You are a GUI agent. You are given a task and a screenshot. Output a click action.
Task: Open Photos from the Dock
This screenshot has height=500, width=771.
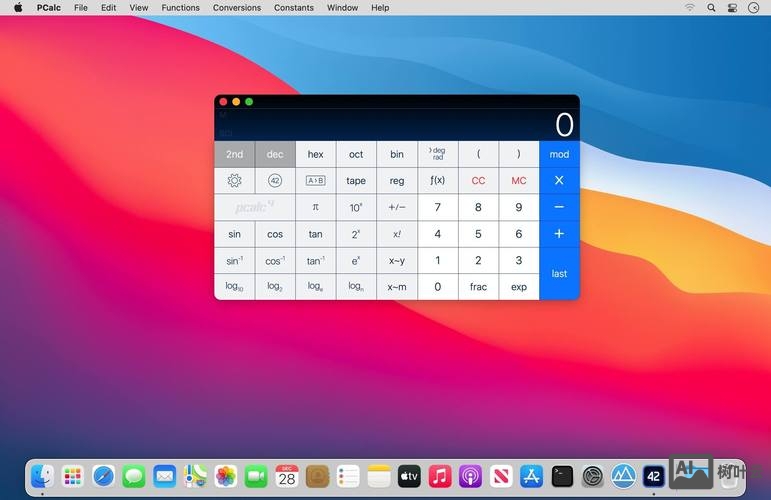[226, 476]
